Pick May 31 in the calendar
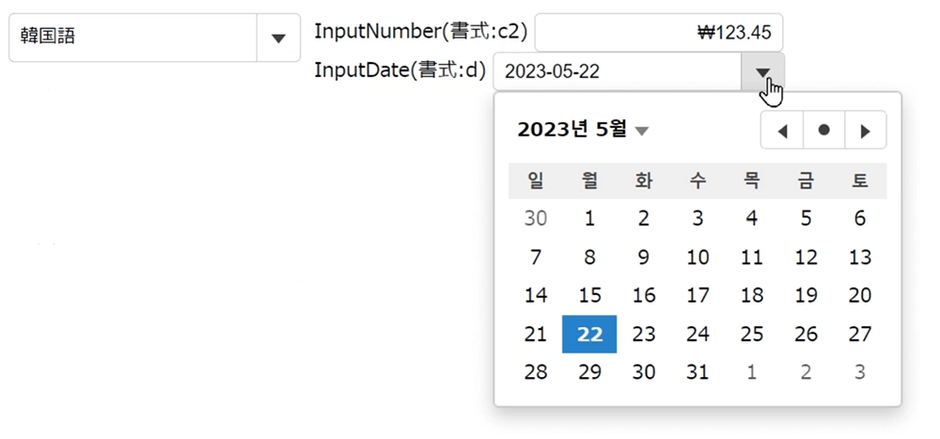The width and height of the screenshot is (940, 439). point(698,372)
